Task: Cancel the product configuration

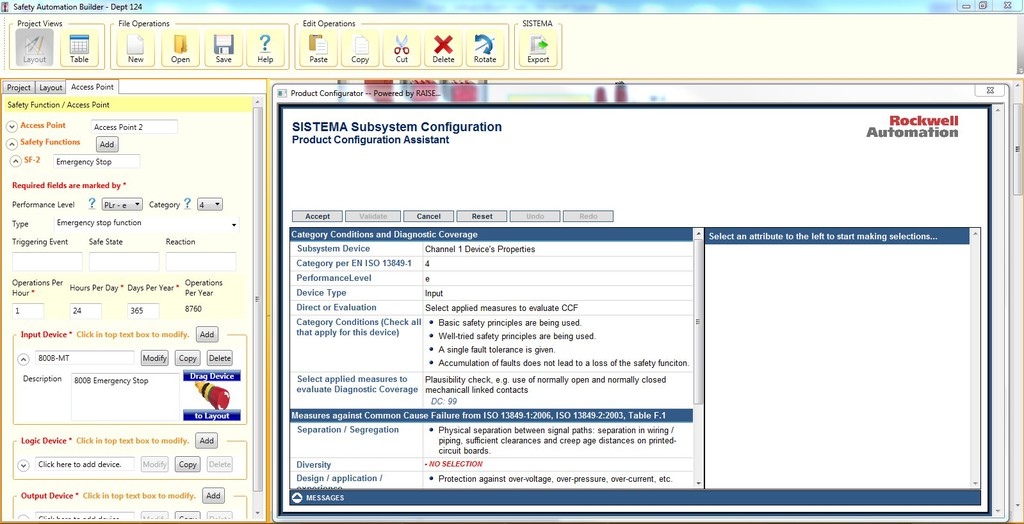Action: [428, 216]
